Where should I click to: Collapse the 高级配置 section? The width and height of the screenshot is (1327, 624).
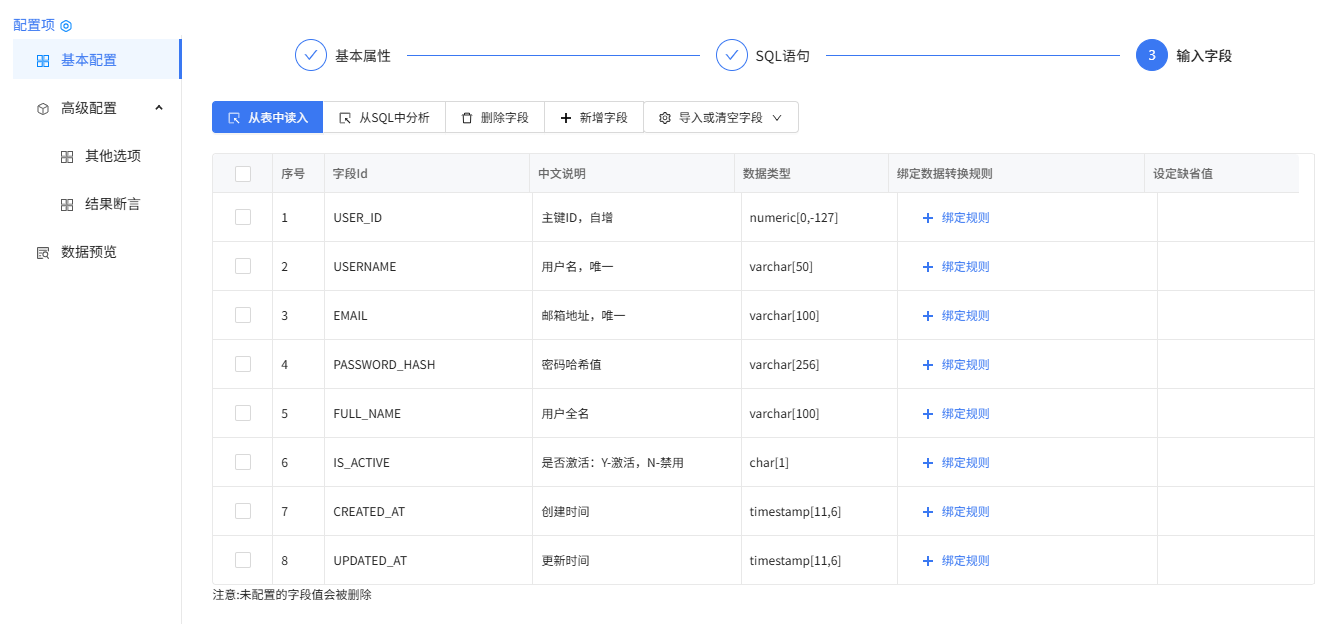click(158, 107)
